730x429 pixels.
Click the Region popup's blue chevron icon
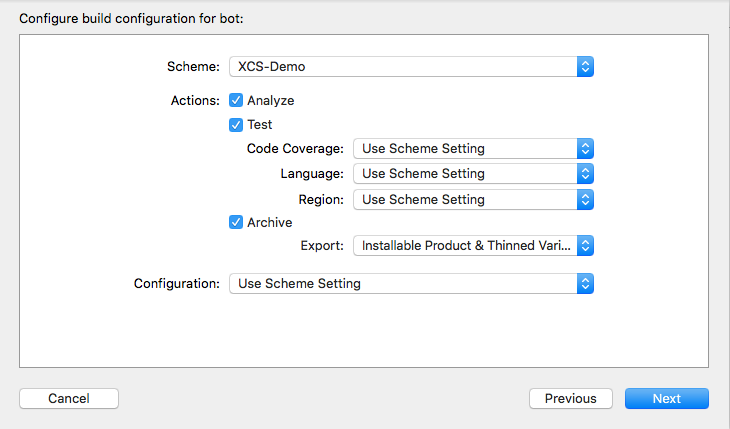point(586,199)
